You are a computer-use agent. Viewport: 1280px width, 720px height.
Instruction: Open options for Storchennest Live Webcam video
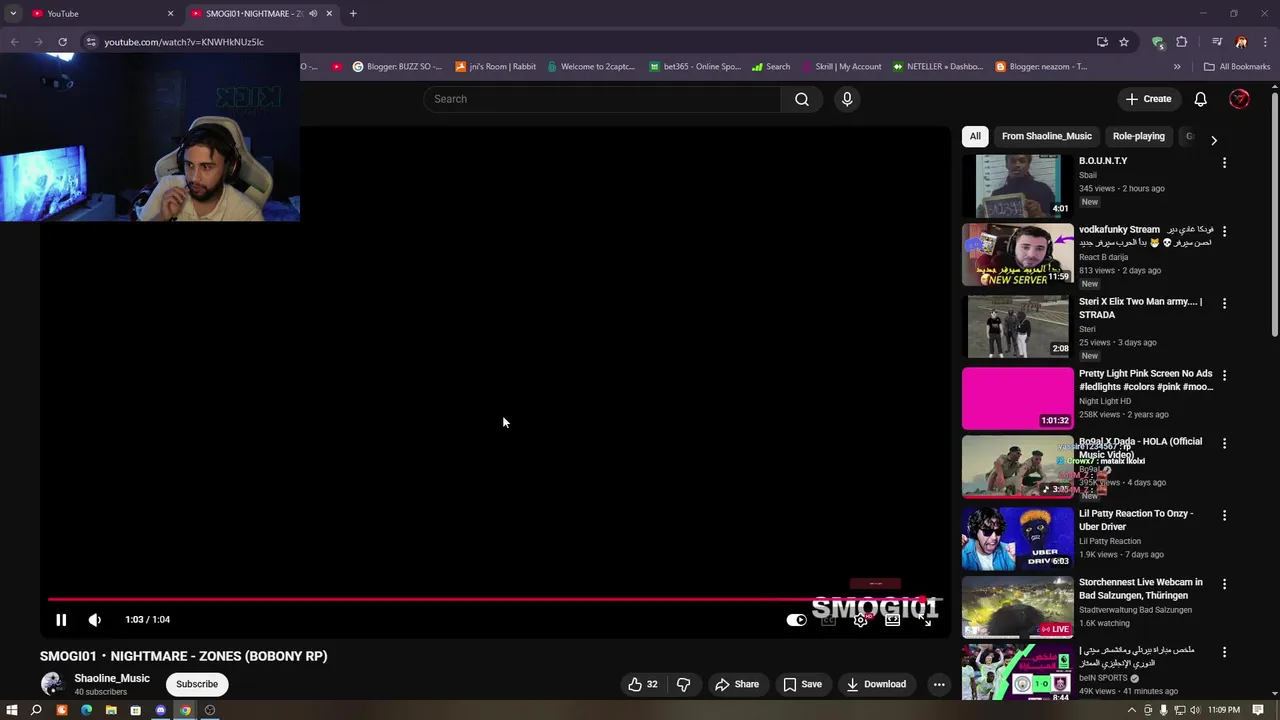pyautogui.click(x=1224, y=583)
